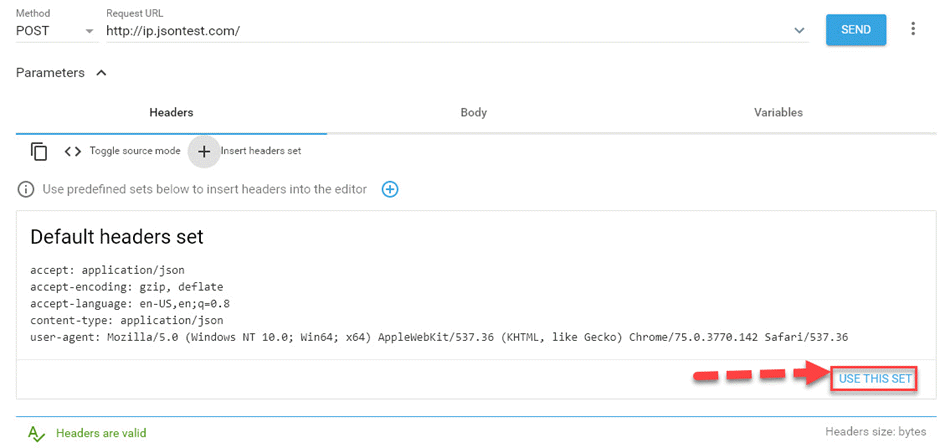Click the plus icon for Insert headers set
940x448 pixels.
pos(204,152)
